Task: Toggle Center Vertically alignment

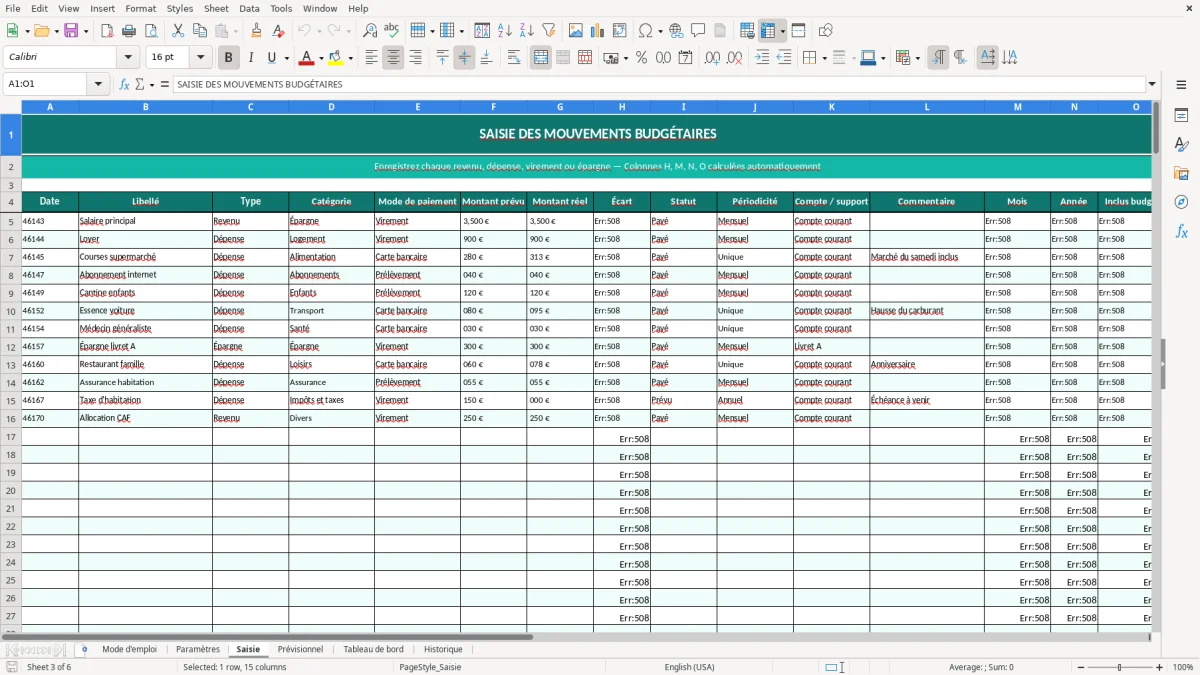Action: [464, 58]
